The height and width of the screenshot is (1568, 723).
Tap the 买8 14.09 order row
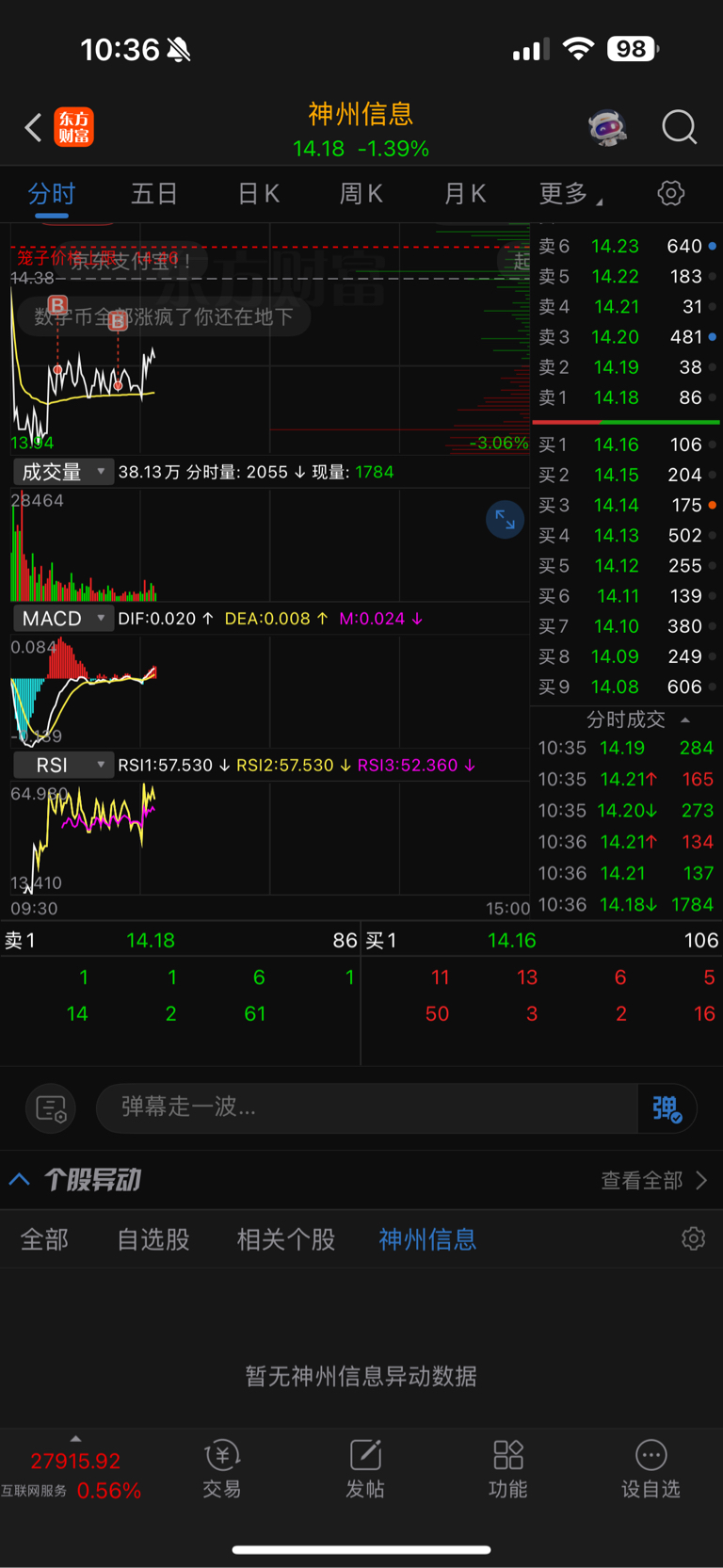point(627,656)
